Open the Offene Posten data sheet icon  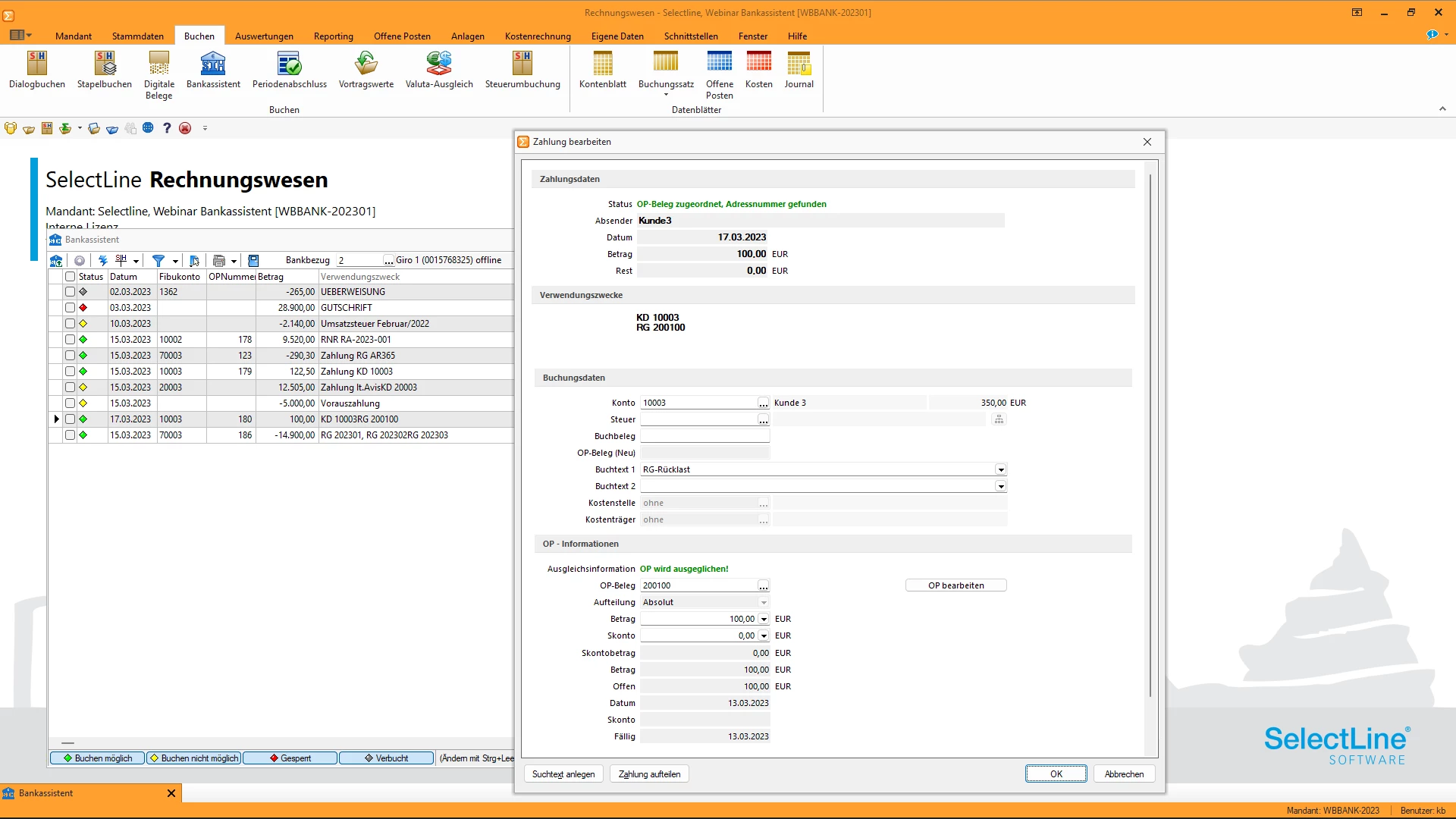(720, 75)
